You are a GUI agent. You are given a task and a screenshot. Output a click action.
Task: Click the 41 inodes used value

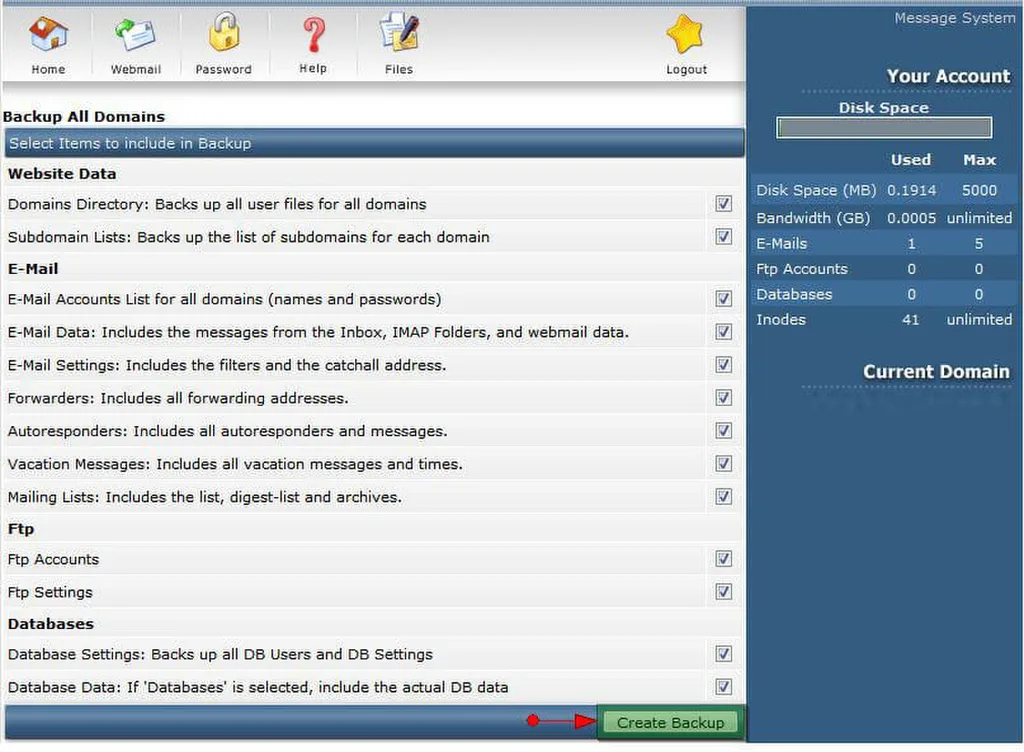pyautogui.click(x=910, y=320)
